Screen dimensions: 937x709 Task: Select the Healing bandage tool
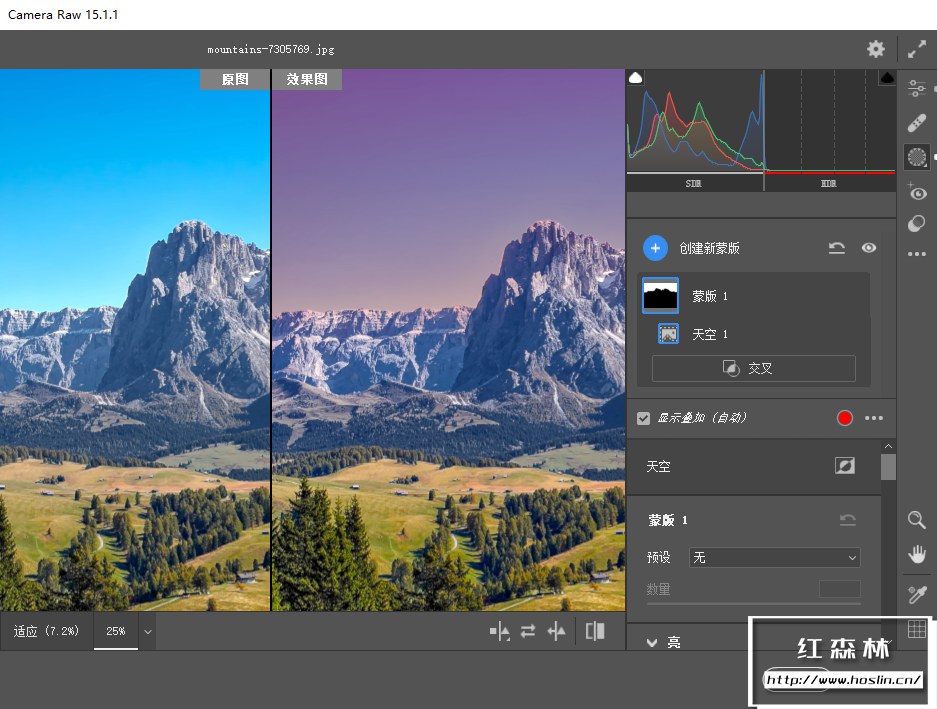point(917,123)
